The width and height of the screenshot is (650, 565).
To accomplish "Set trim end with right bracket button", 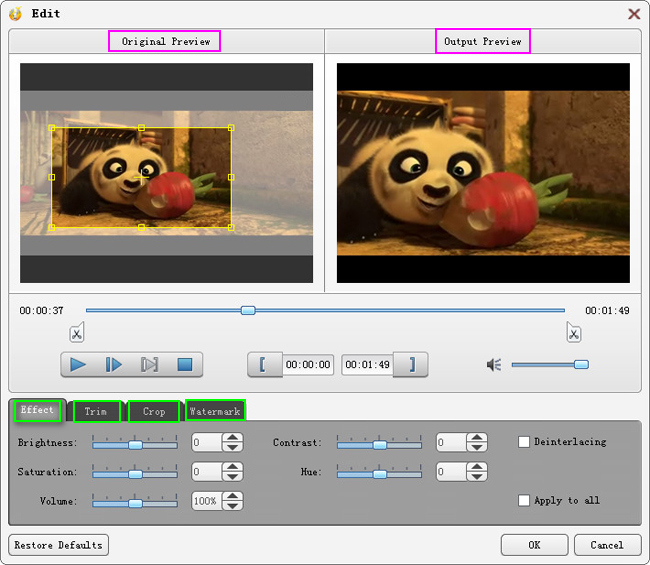I will [x=410, y=365].
